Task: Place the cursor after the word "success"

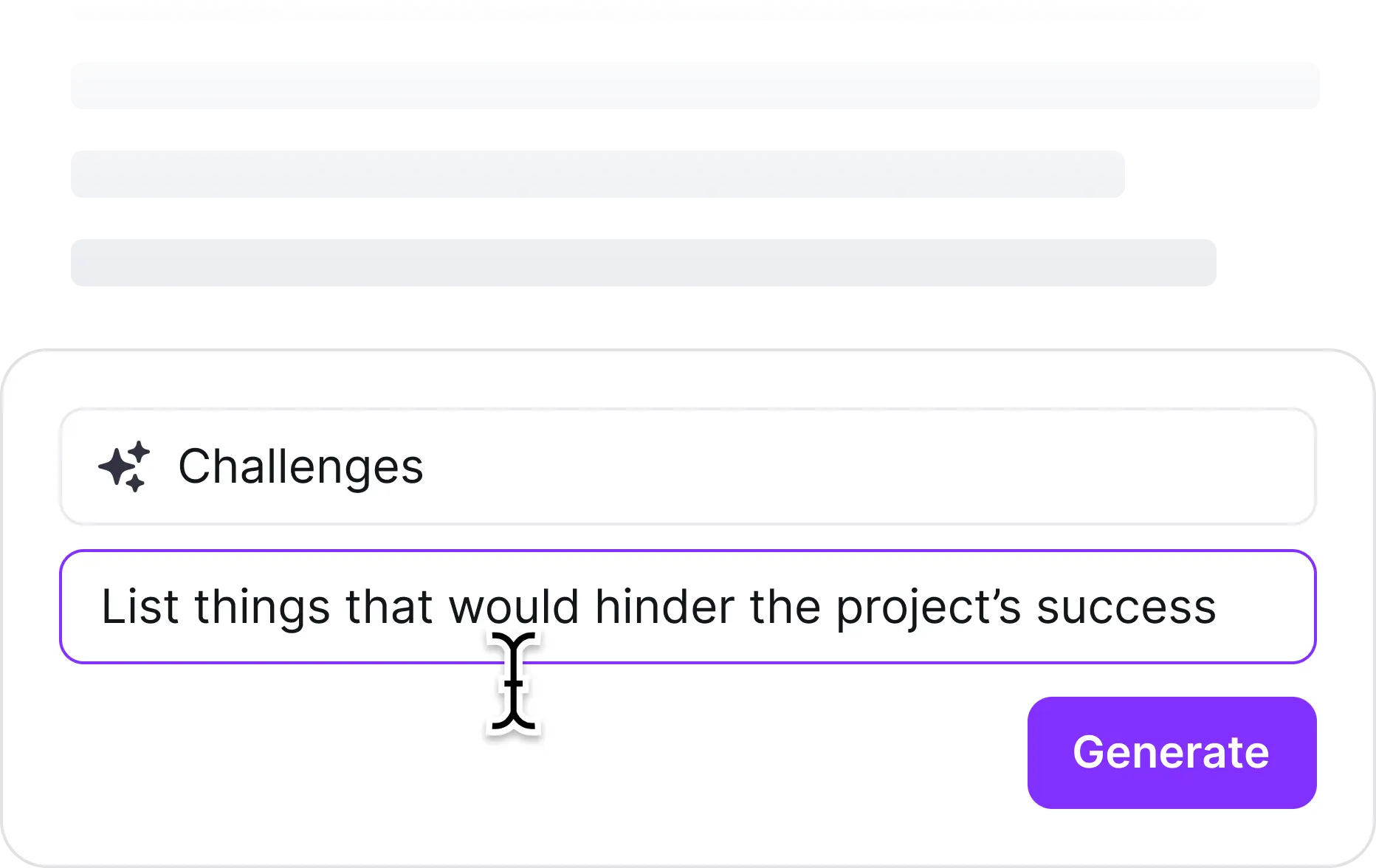Action: (1220, 608)
